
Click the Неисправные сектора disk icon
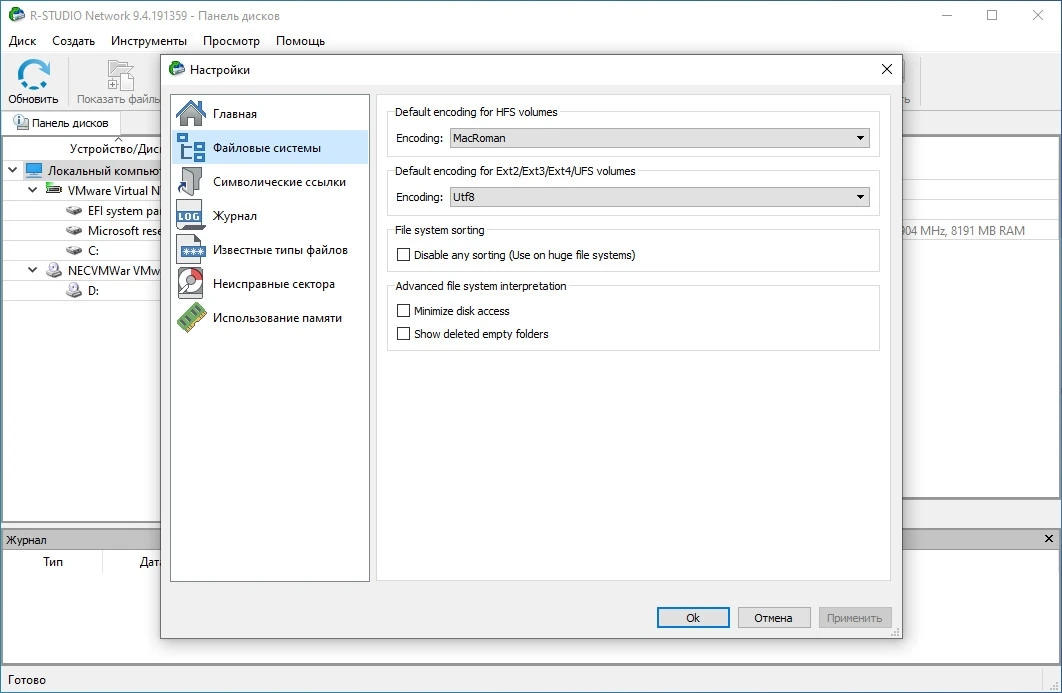coord(190,283)
